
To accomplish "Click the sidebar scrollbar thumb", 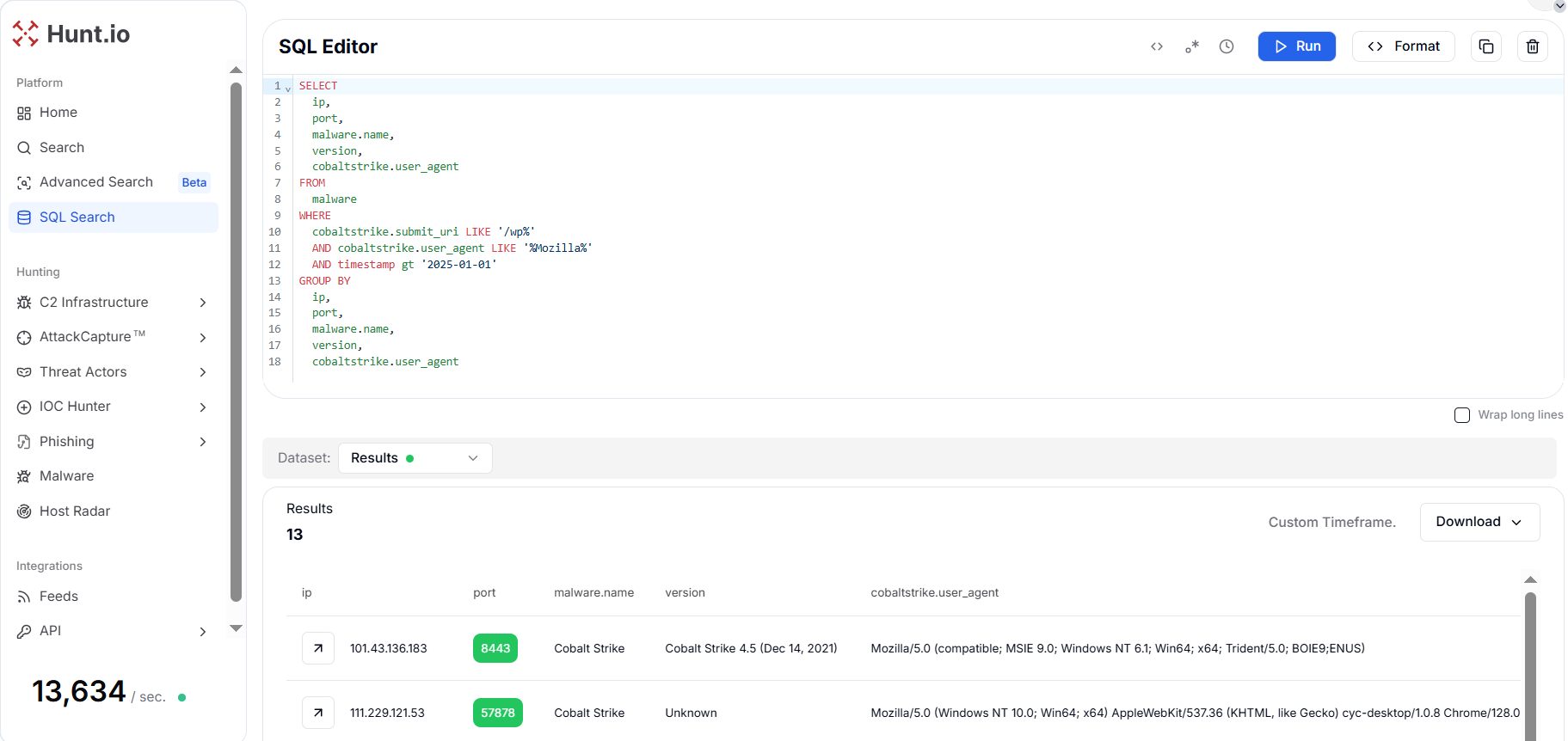I will click(237, 341).
